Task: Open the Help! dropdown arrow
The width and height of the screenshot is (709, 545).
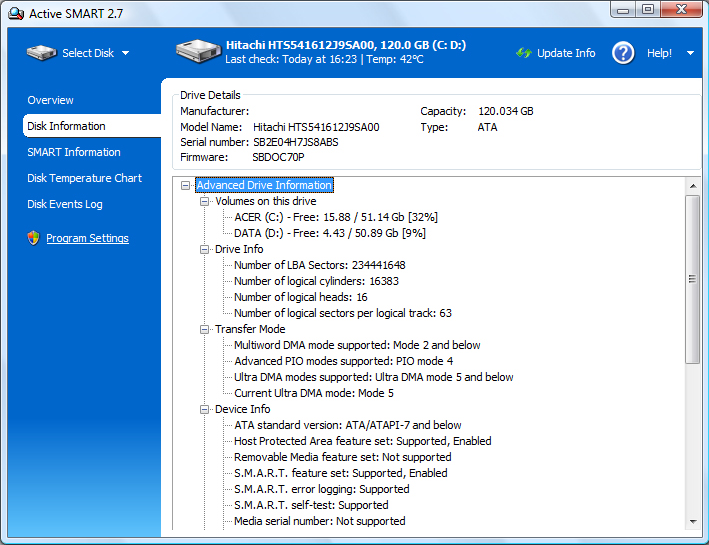Action: click(x=690, y=53)
